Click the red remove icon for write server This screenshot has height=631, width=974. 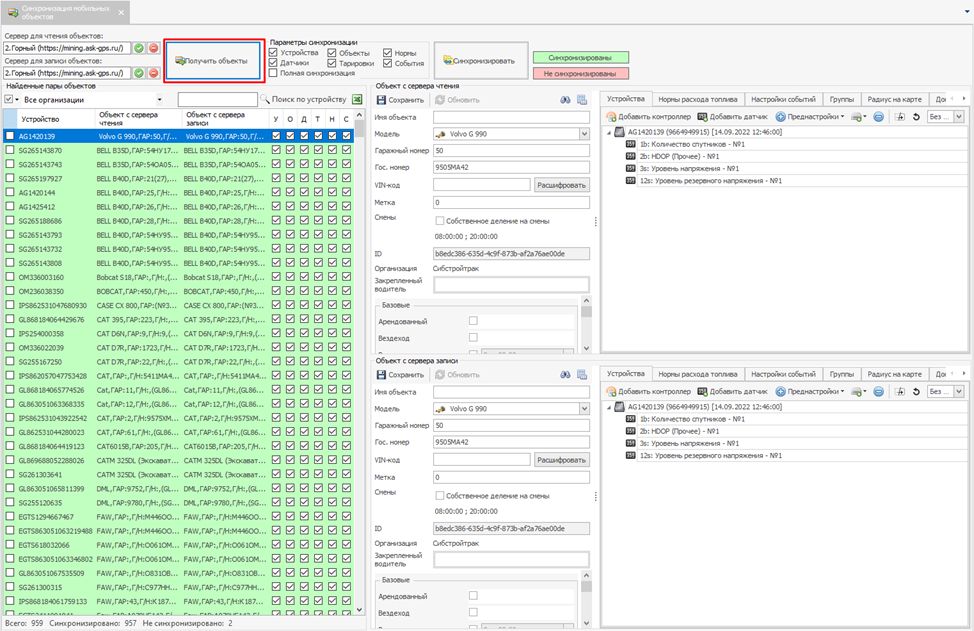click(x=153, y=73)
